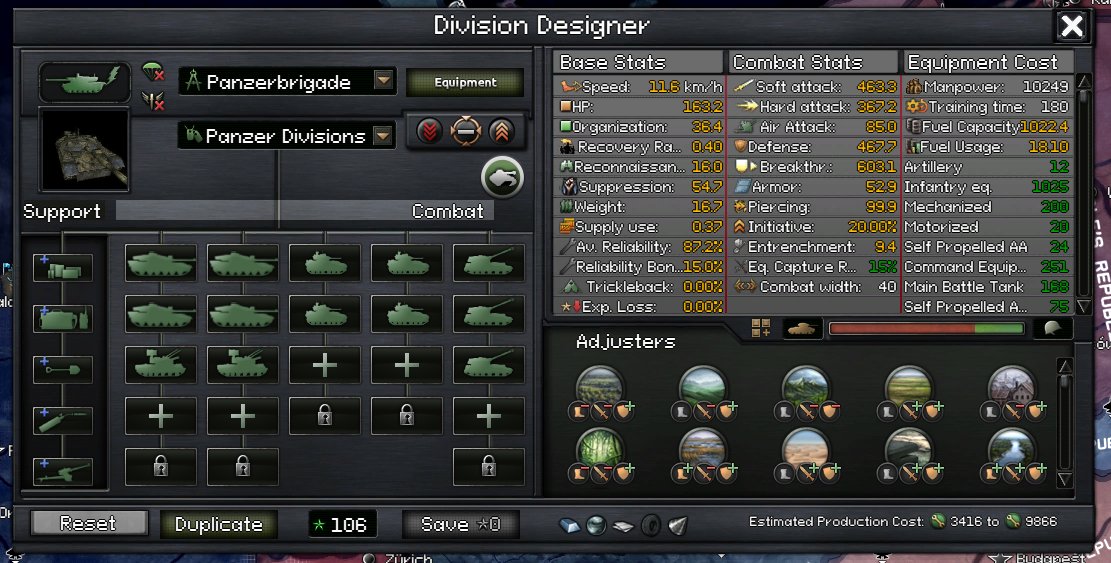
Task: Select the engineer shovel support company slot
Action: coord(62,369)
